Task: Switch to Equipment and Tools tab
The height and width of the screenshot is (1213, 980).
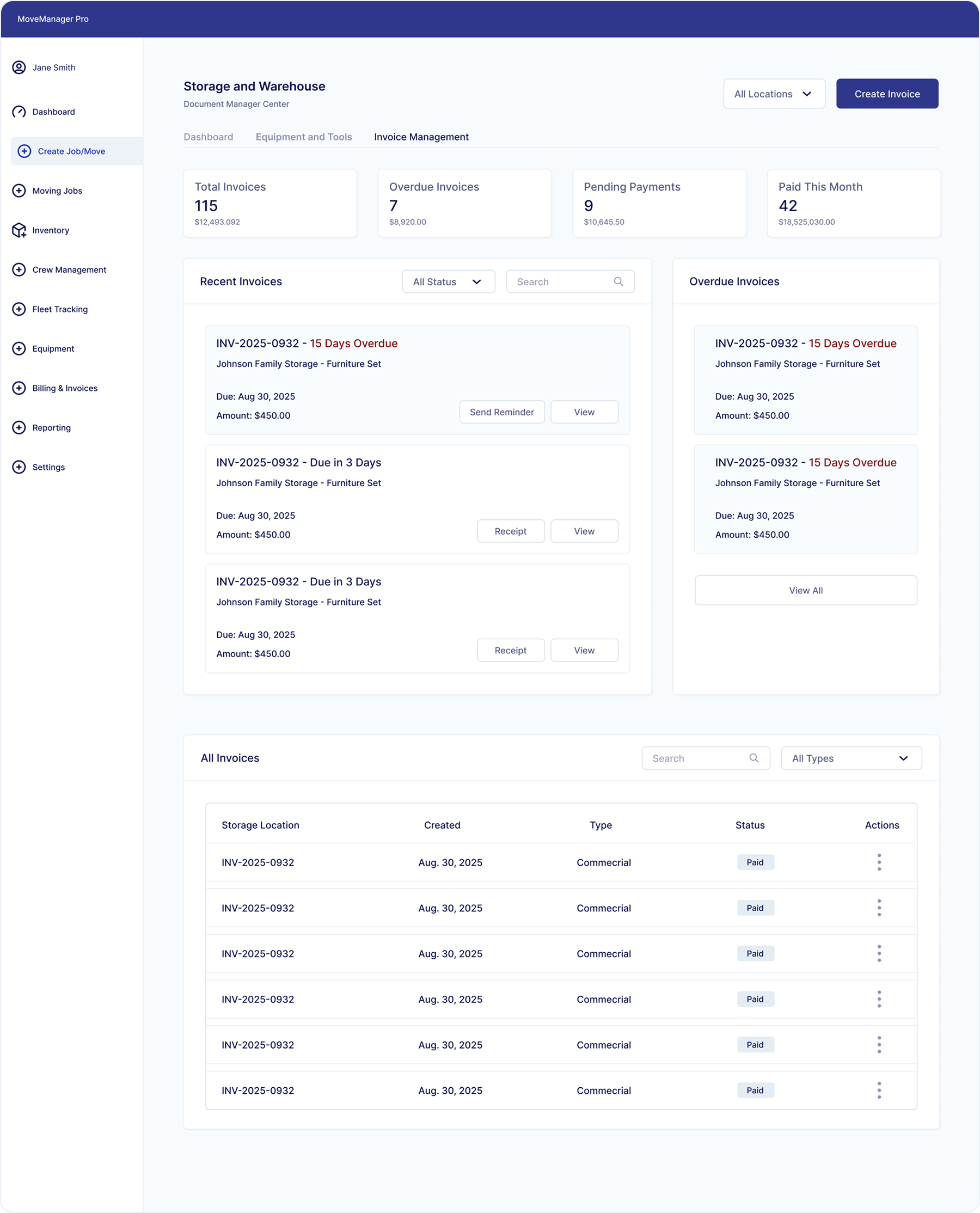Action: [304, 137]
